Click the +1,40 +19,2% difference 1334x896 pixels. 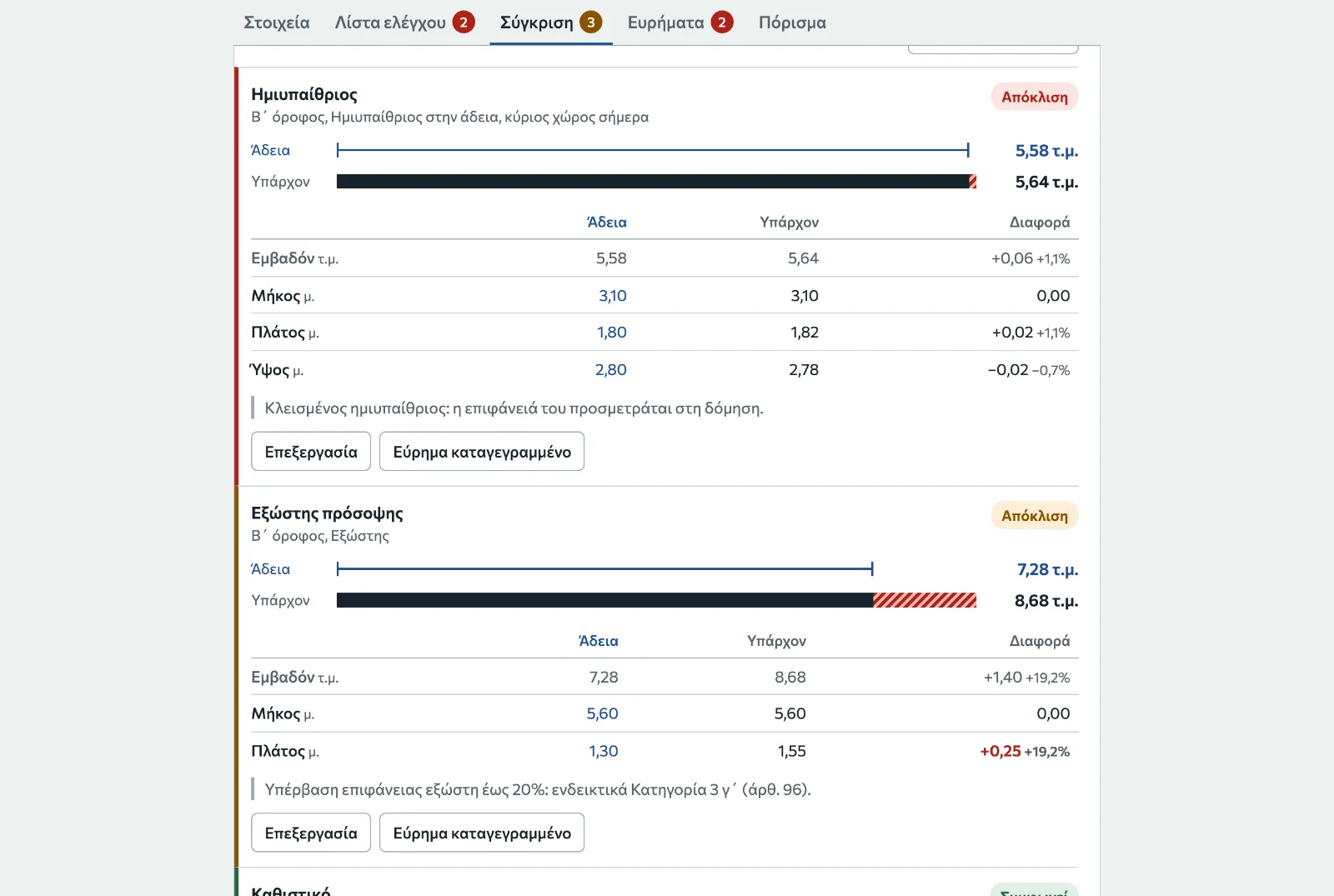(1026, 678)
